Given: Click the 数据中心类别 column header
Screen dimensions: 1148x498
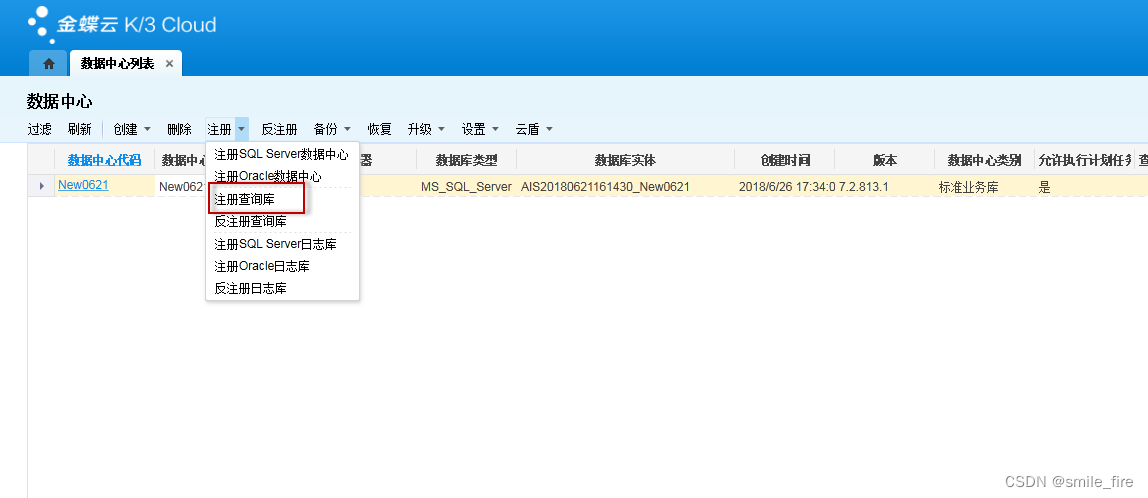Looking at the screenshot, I should (x=985, y=160).
